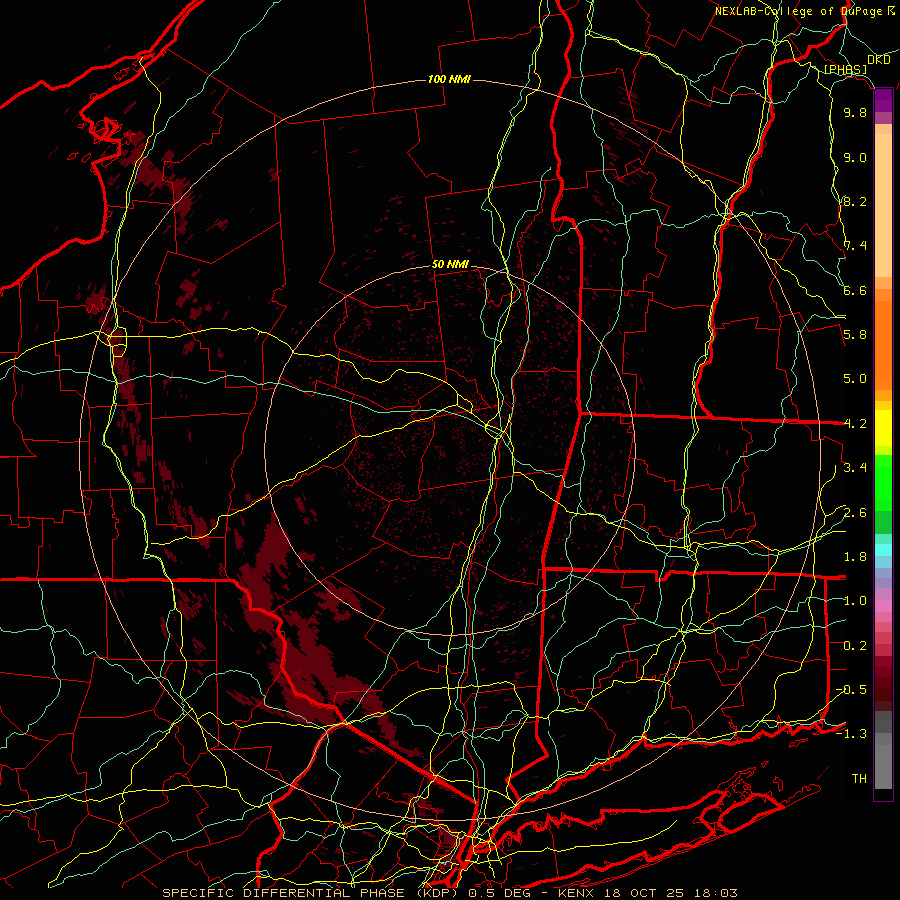Click the [PHAS] label above the color bar

click(845, 70)
